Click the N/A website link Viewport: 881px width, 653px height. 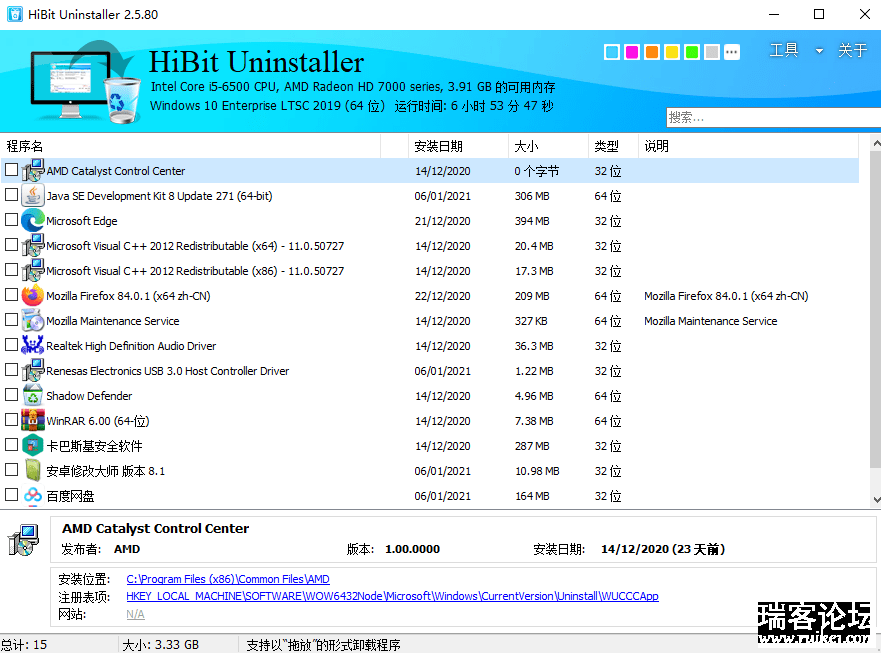click(x=135, y=614)
